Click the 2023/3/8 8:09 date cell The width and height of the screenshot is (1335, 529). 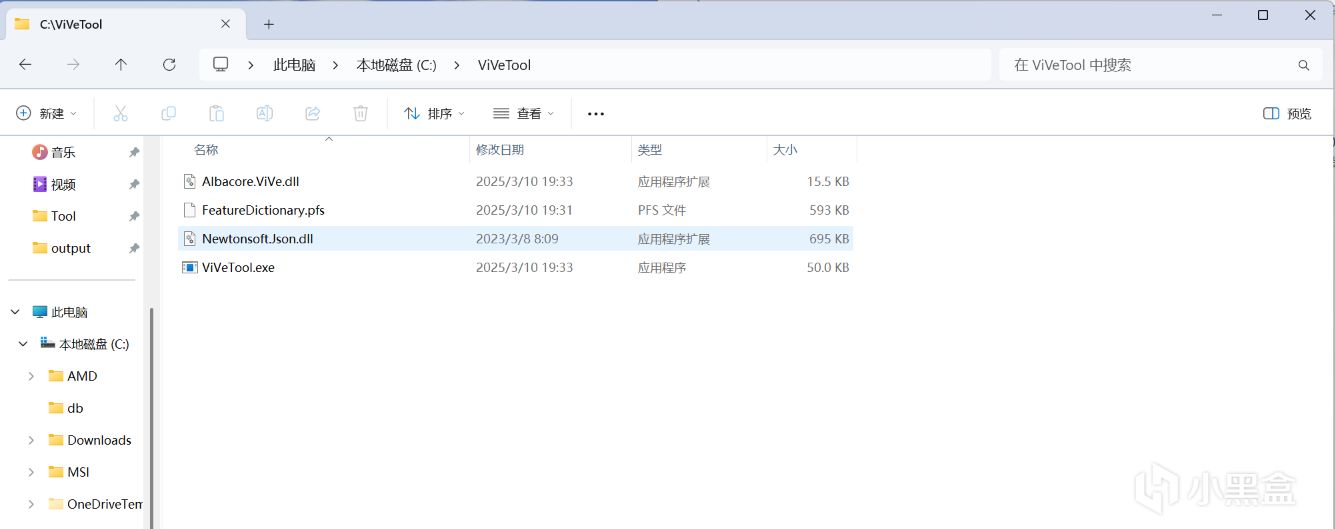517,239
